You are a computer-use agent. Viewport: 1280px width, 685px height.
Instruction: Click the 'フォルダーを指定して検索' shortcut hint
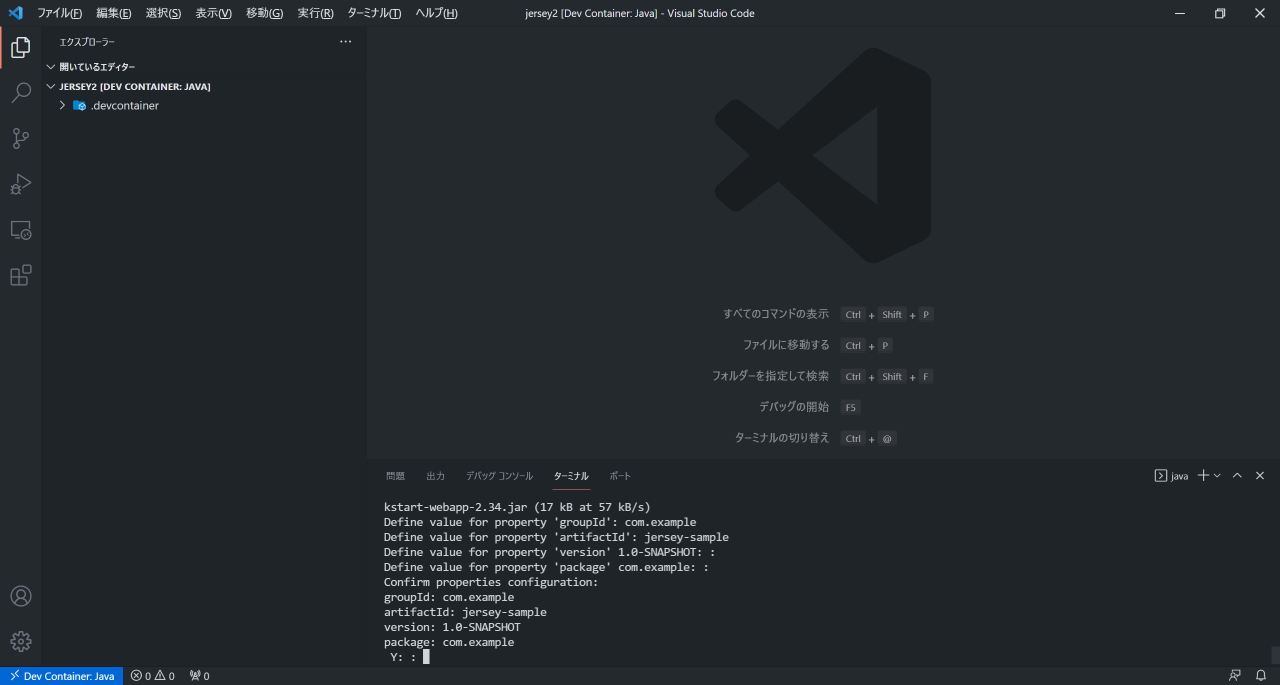(x=770, y=376)
